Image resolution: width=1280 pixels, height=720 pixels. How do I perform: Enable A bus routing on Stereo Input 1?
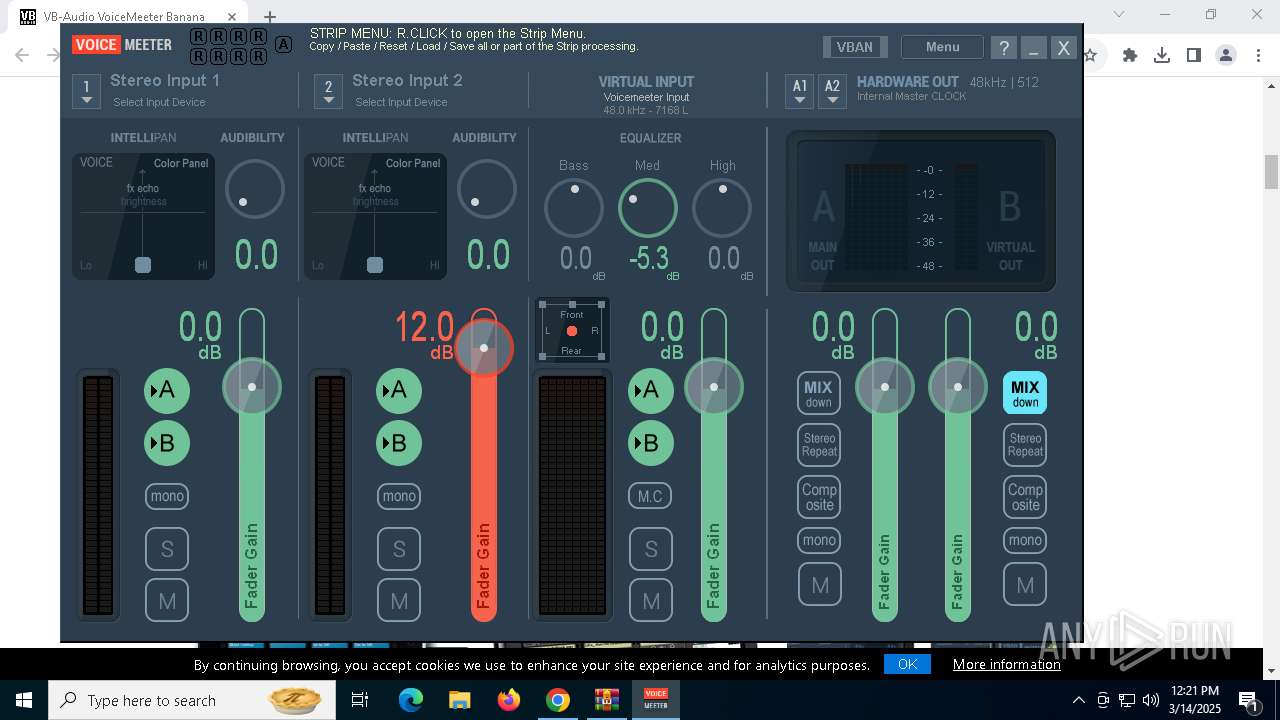167,390
